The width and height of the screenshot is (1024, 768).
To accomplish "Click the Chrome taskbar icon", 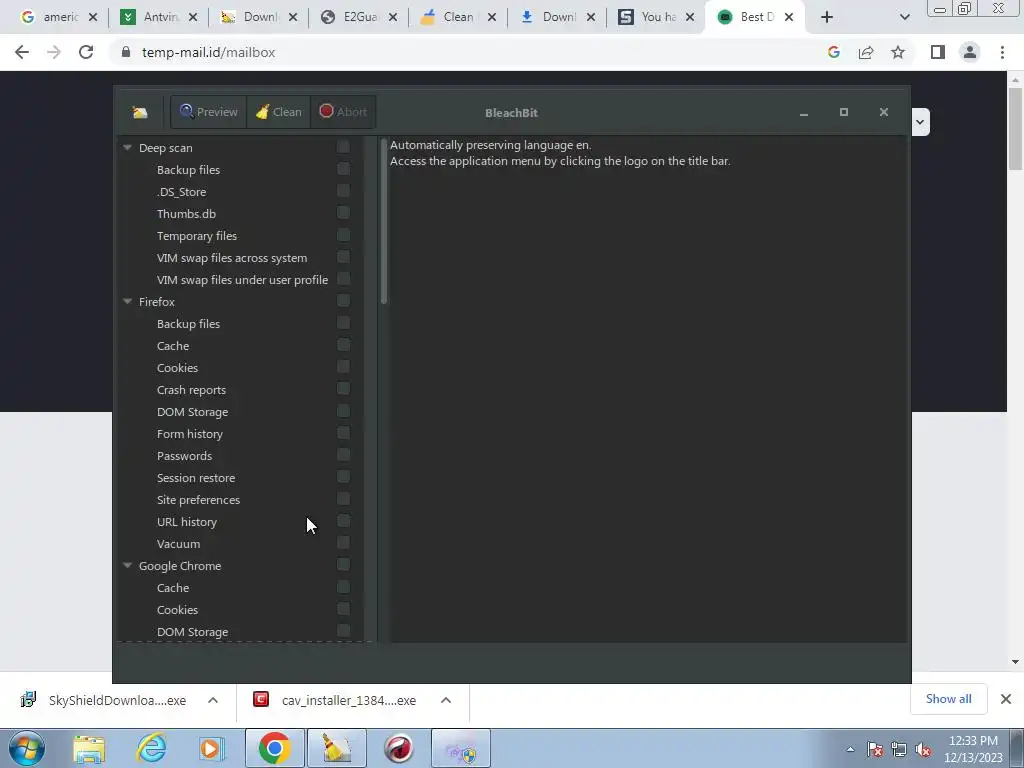I will pos(274,748).
